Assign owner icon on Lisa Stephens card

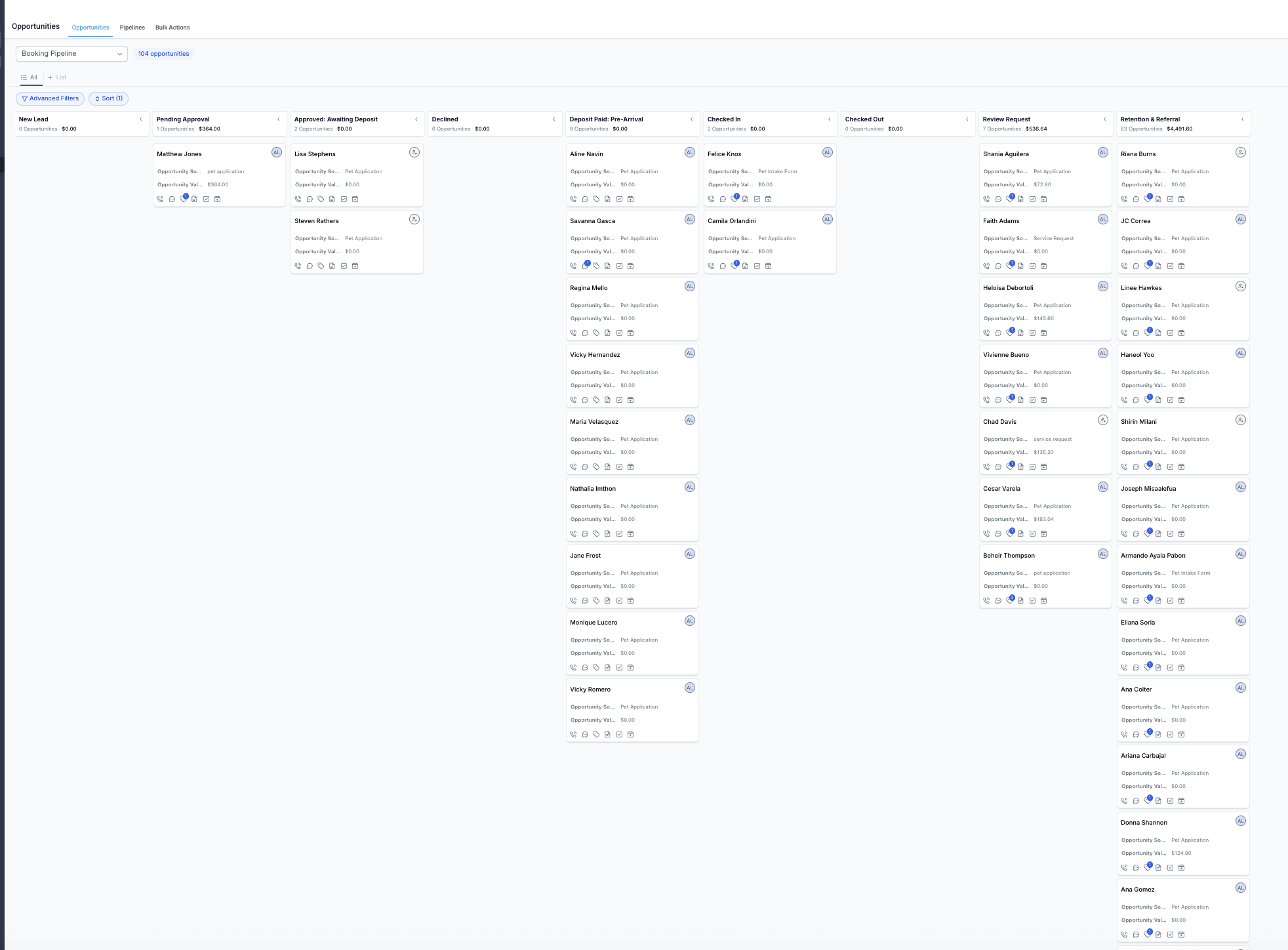click(414, 152)
